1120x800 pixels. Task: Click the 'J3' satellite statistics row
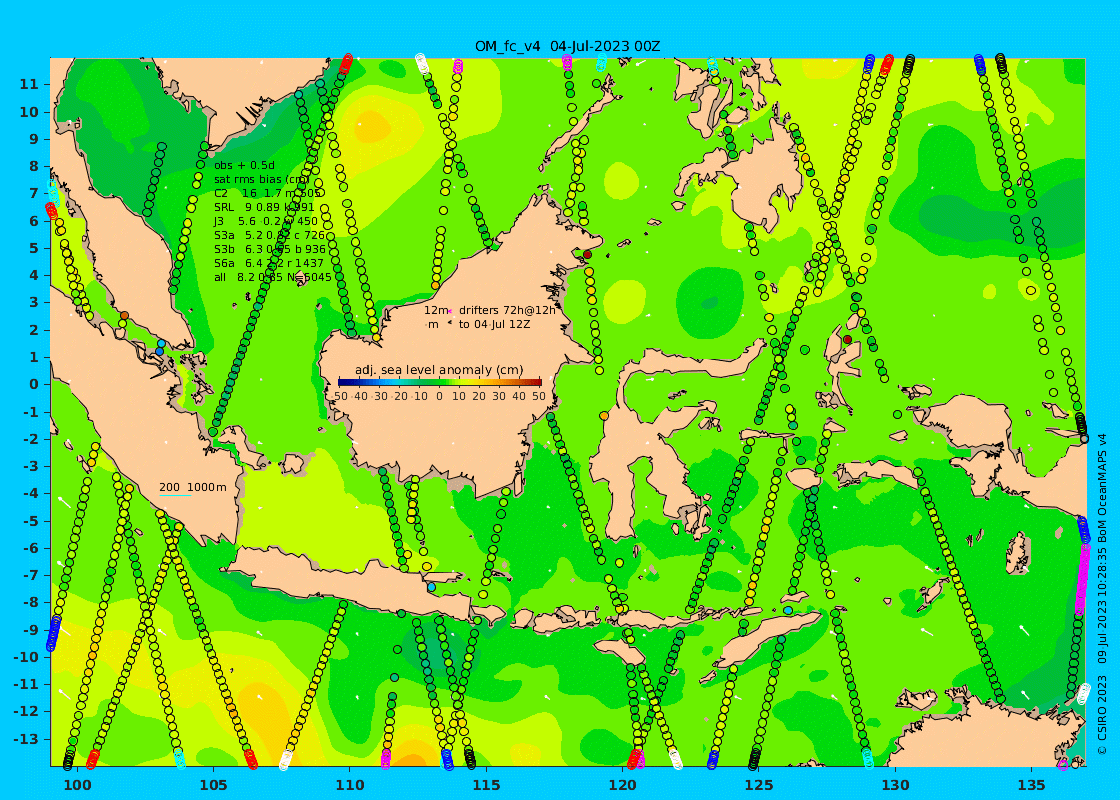click(x=266, y=221)
